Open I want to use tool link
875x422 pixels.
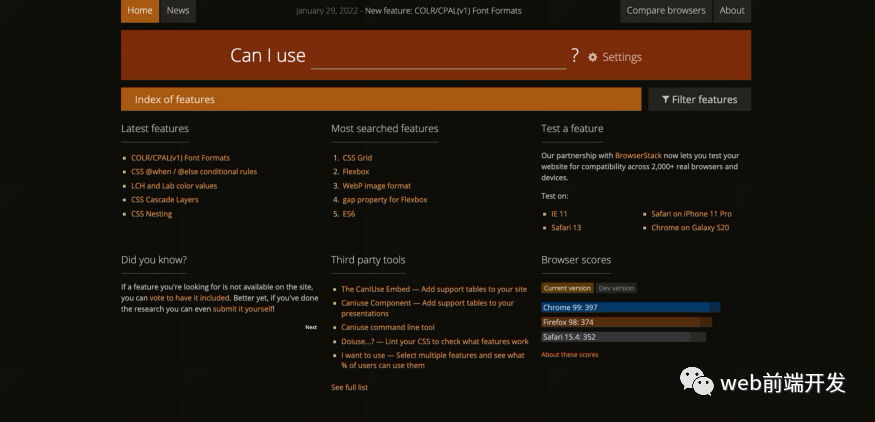click(433, 360)
